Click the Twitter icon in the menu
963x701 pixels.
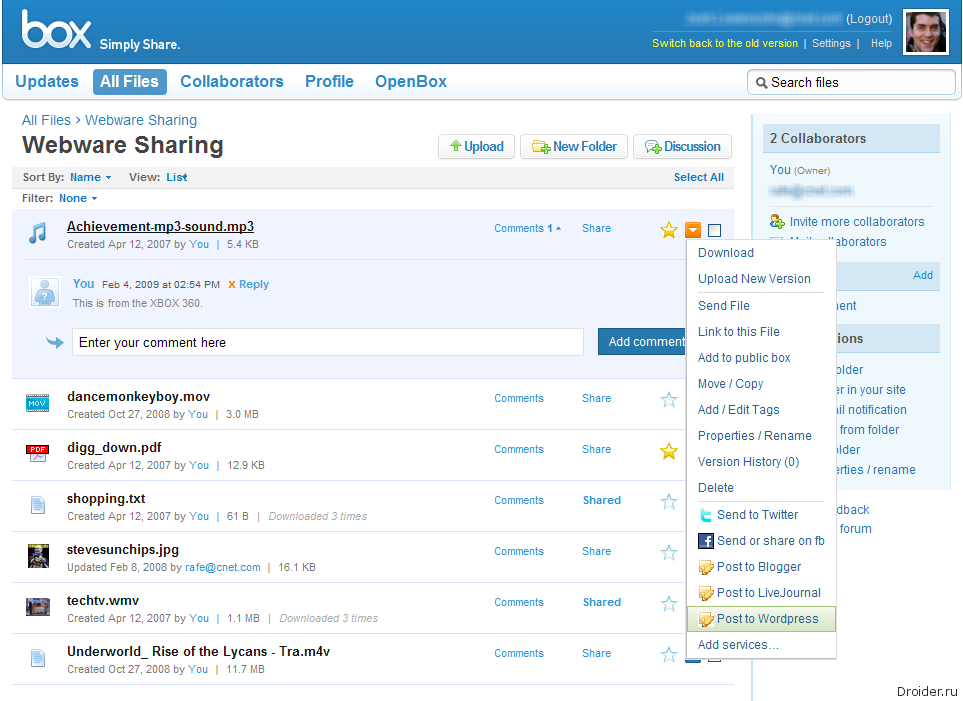click(x=706, y=515)
